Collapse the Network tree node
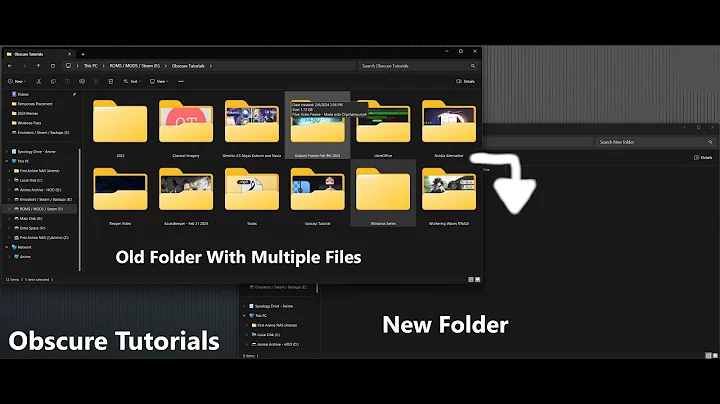This screenshot has height=404, width=720. pos(6,247)
